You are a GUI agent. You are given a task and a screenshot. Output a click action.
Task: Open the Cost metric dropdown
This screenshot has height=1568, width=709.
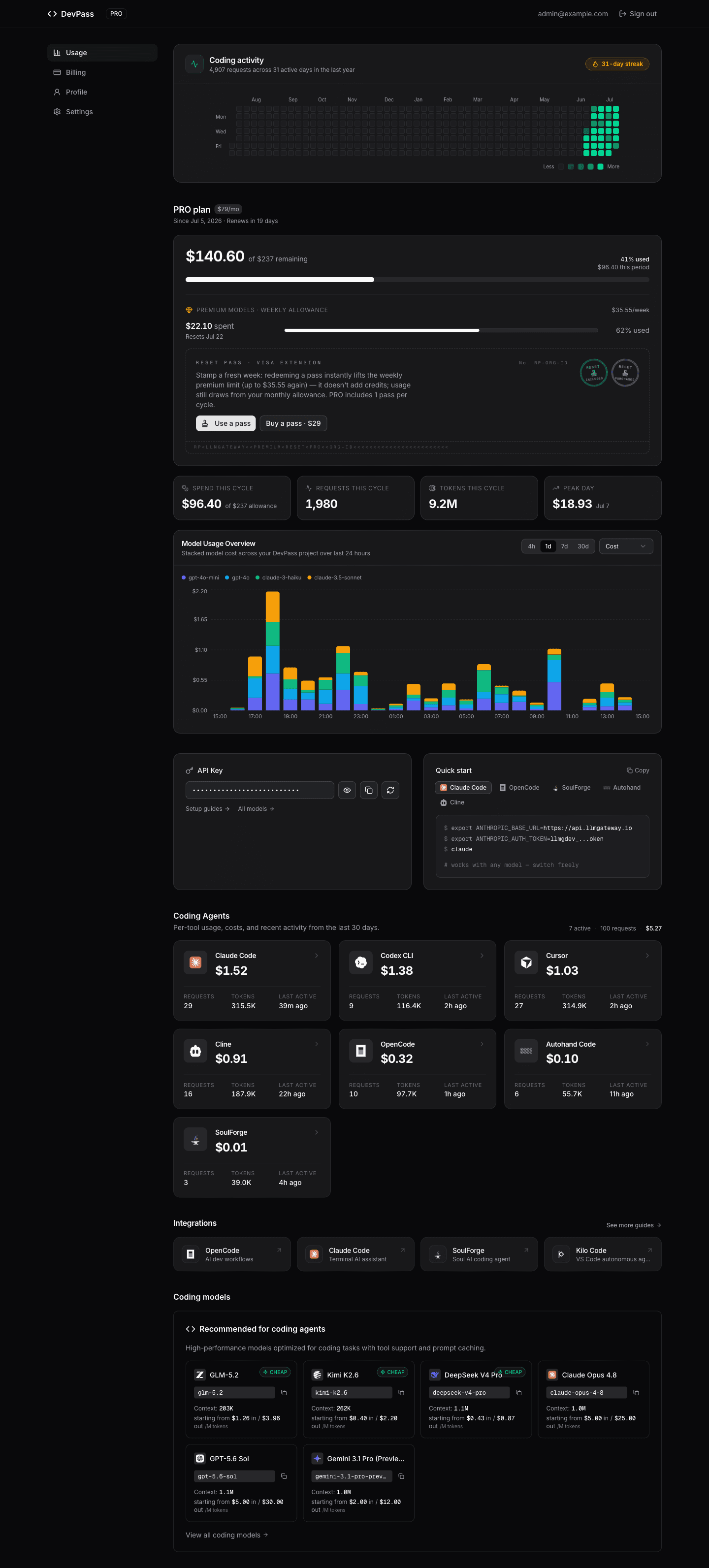[626, 546]
